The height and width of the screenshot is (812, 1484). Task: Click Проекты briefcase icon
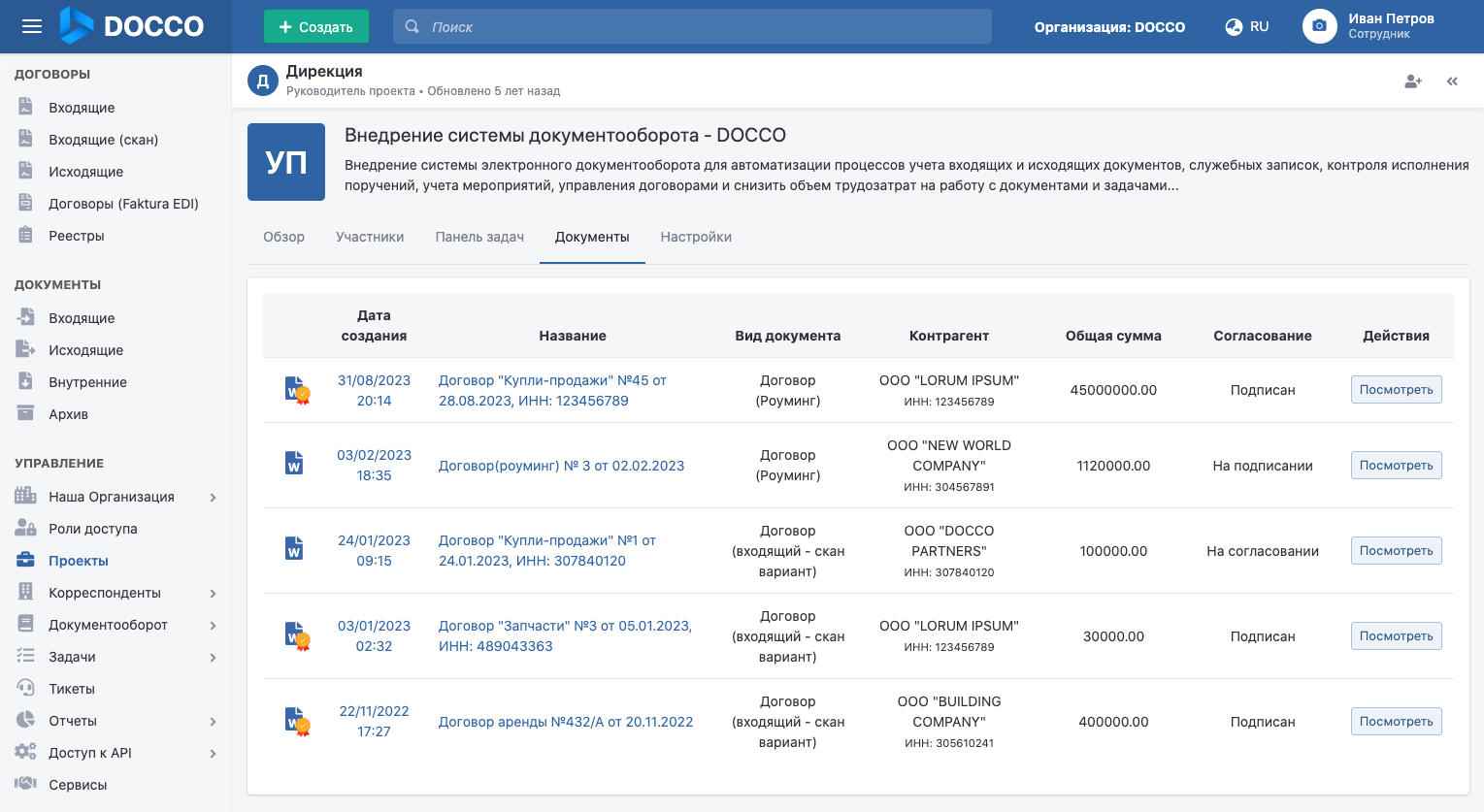pos(26,560)
